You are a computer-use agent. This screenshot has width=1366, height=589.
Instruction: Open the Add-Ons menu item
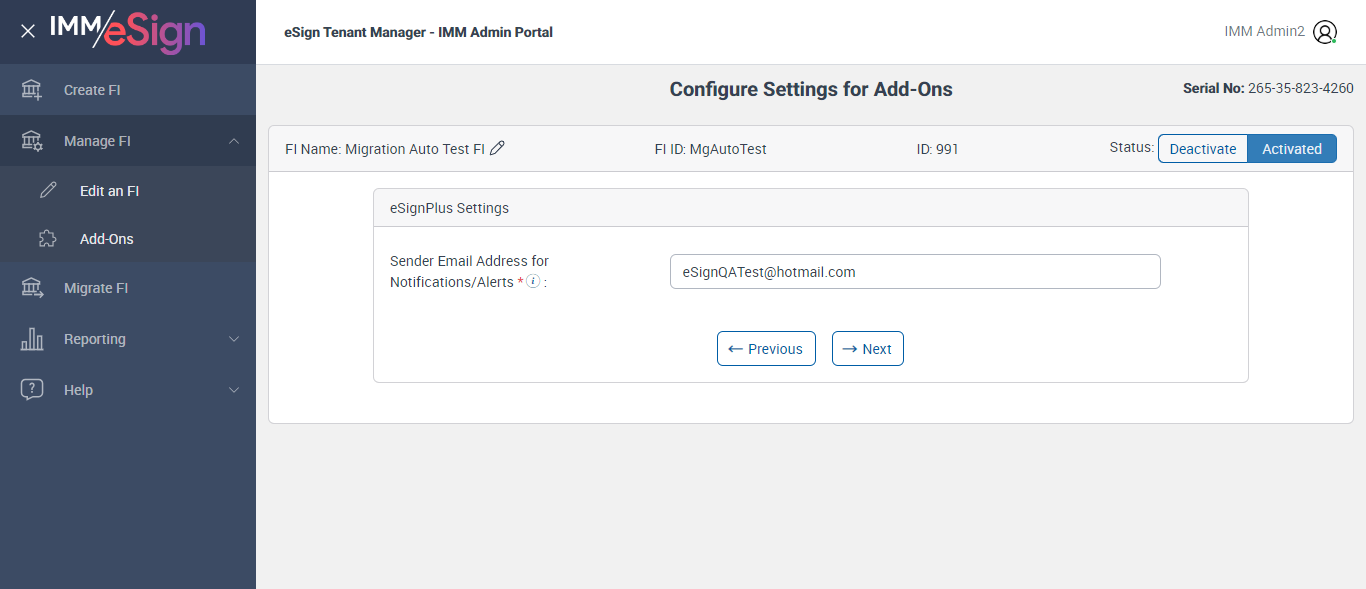point(107,239)
